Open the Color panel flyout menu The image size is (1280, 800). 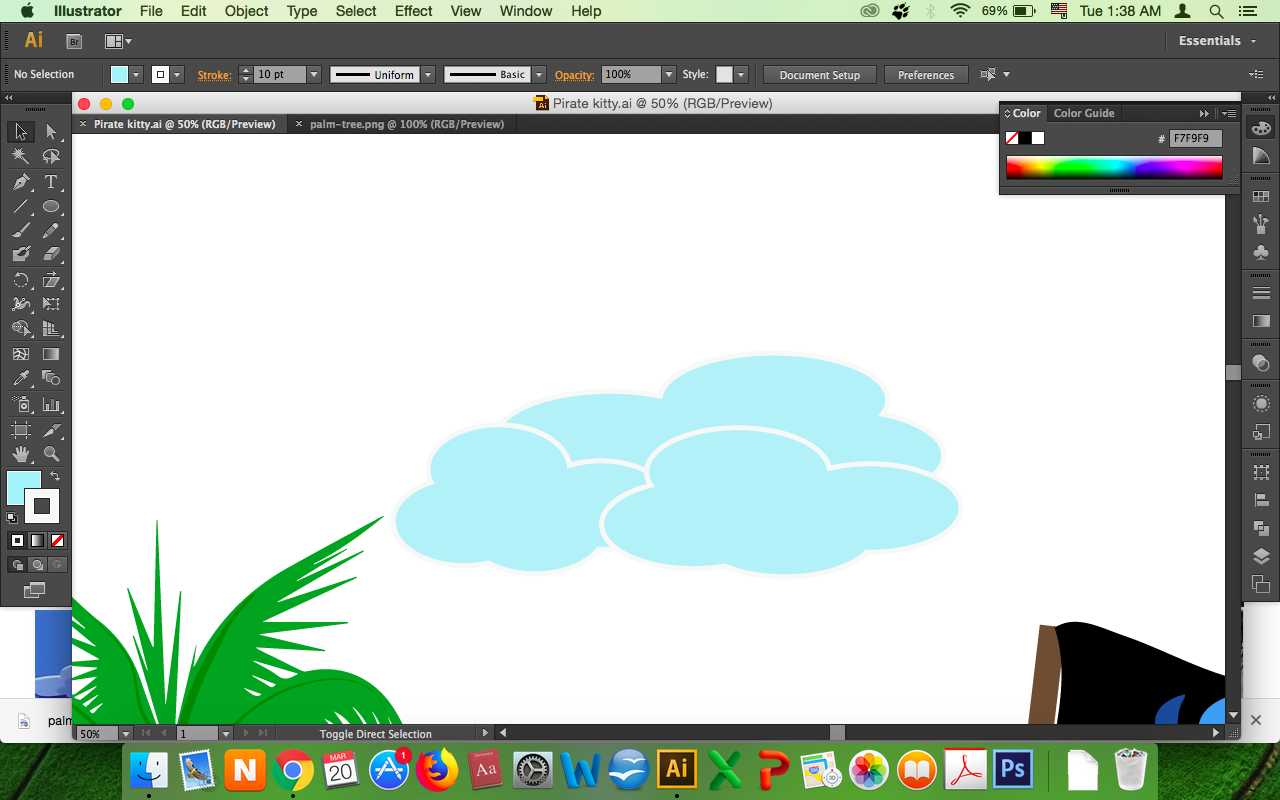(1228, 113)
